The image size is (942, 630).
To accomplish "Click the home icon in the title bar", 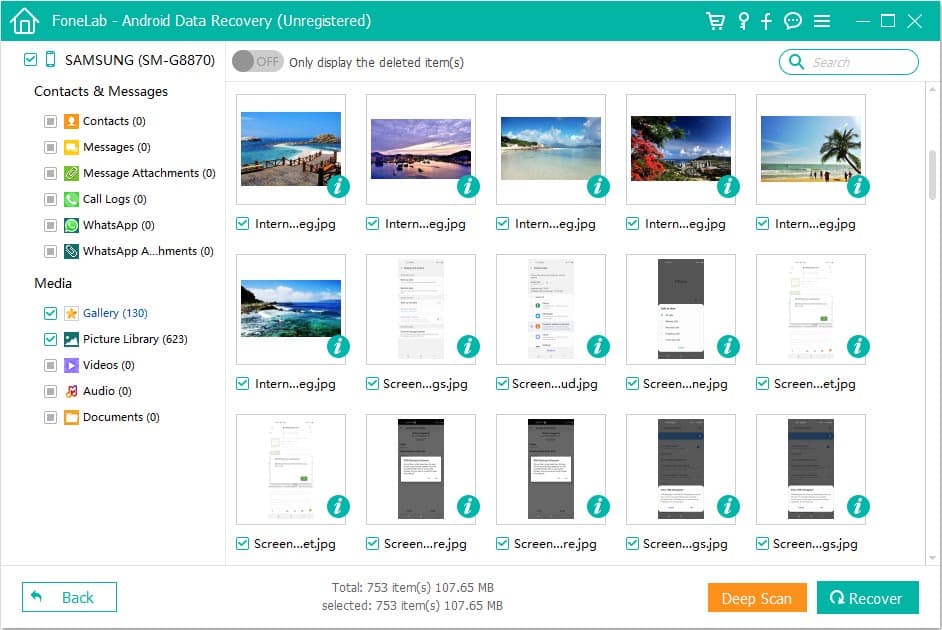I will point(23,20).
